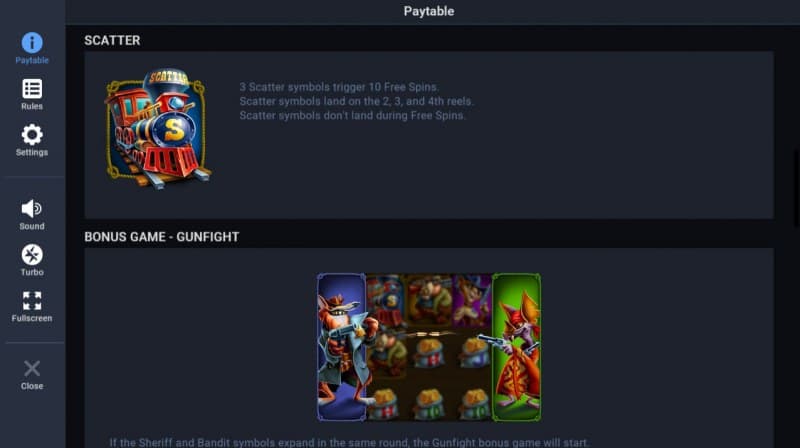Enable Fullscreen mode icon
Screen dimensions: 800x448
[x=32, y=301]
